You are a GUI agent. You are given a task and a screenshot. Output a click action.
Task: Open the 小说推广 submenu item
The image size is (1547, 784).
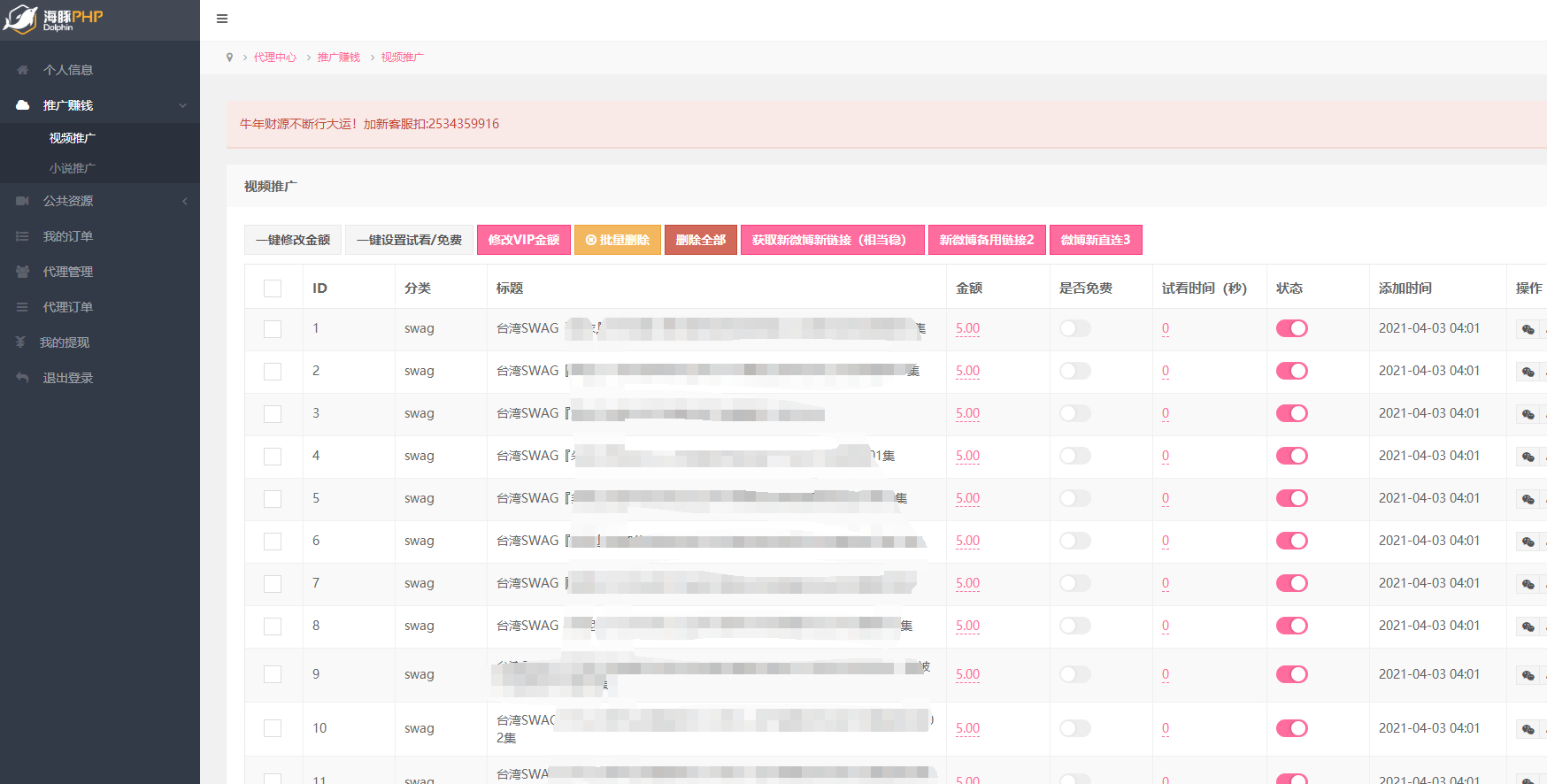coord(73,168)
